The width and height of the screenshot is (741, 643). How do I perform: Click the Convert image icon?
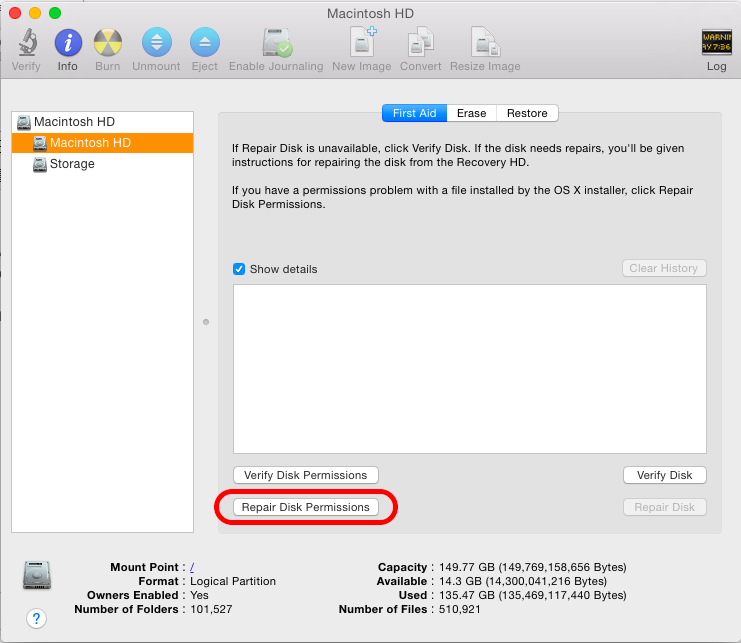(420, 42)
